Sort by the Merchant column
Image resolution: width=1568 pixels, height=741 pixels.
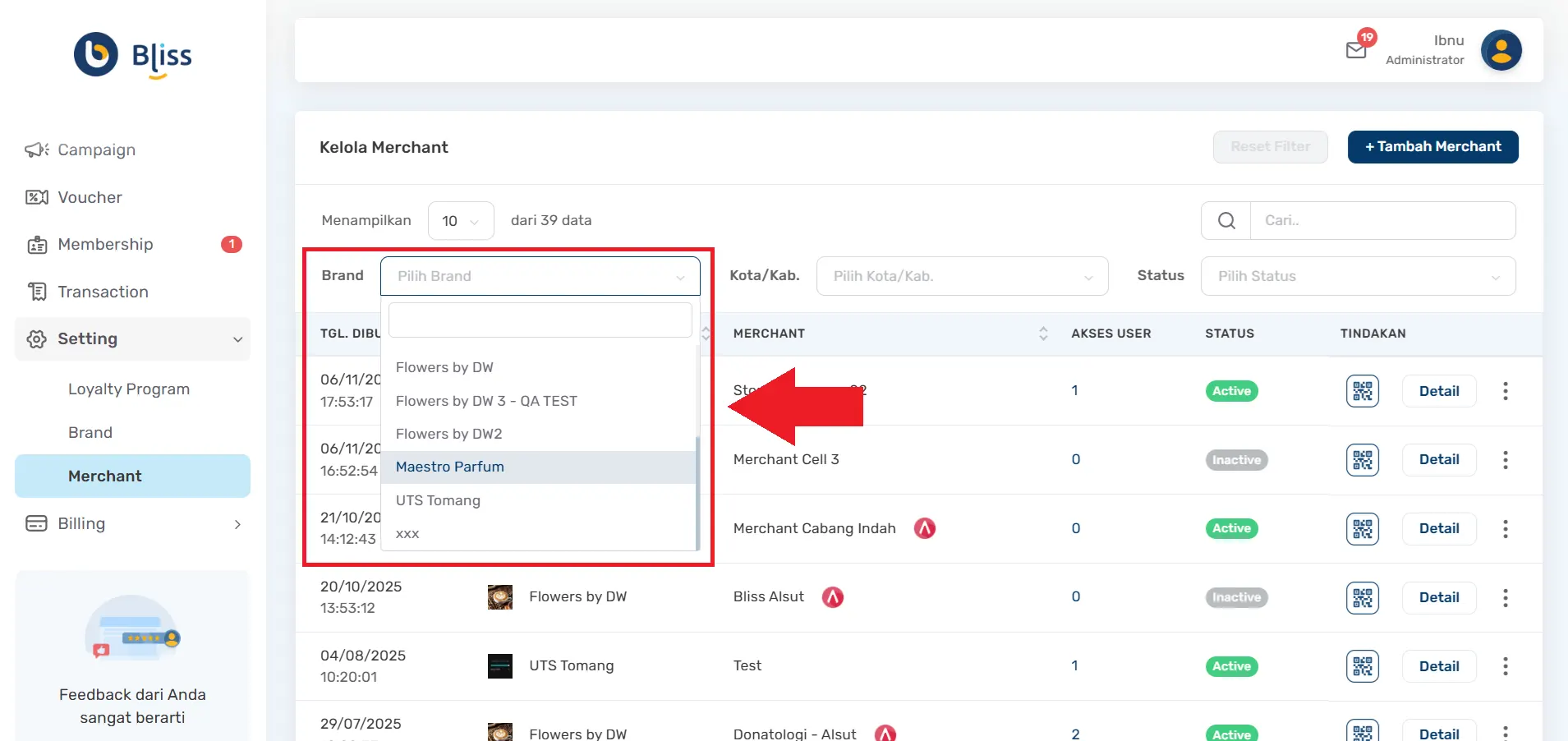(1042, 334)
